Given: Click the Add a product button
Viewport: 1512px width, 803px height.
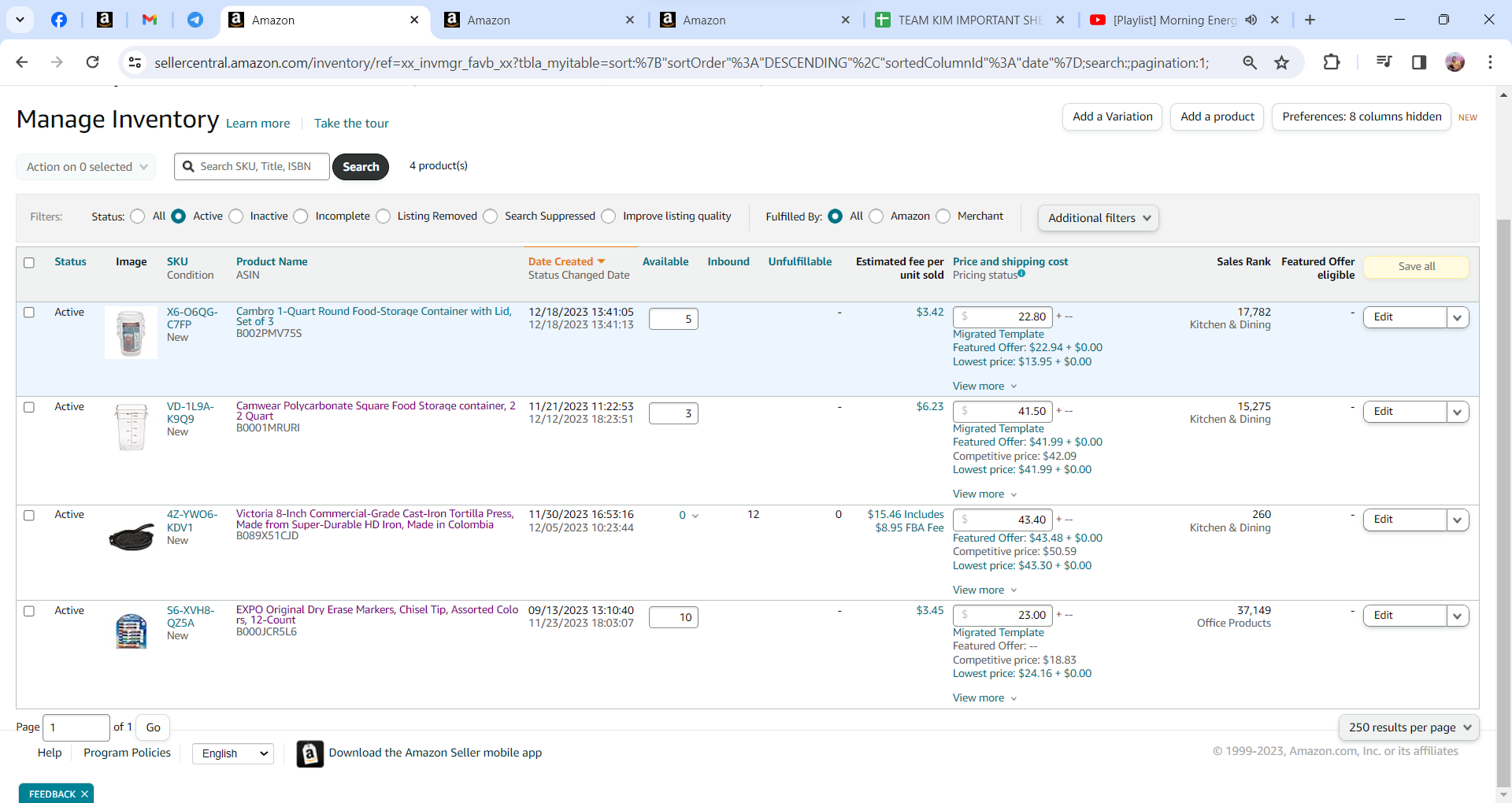Looking at the screenshot, I should 1217,117.
